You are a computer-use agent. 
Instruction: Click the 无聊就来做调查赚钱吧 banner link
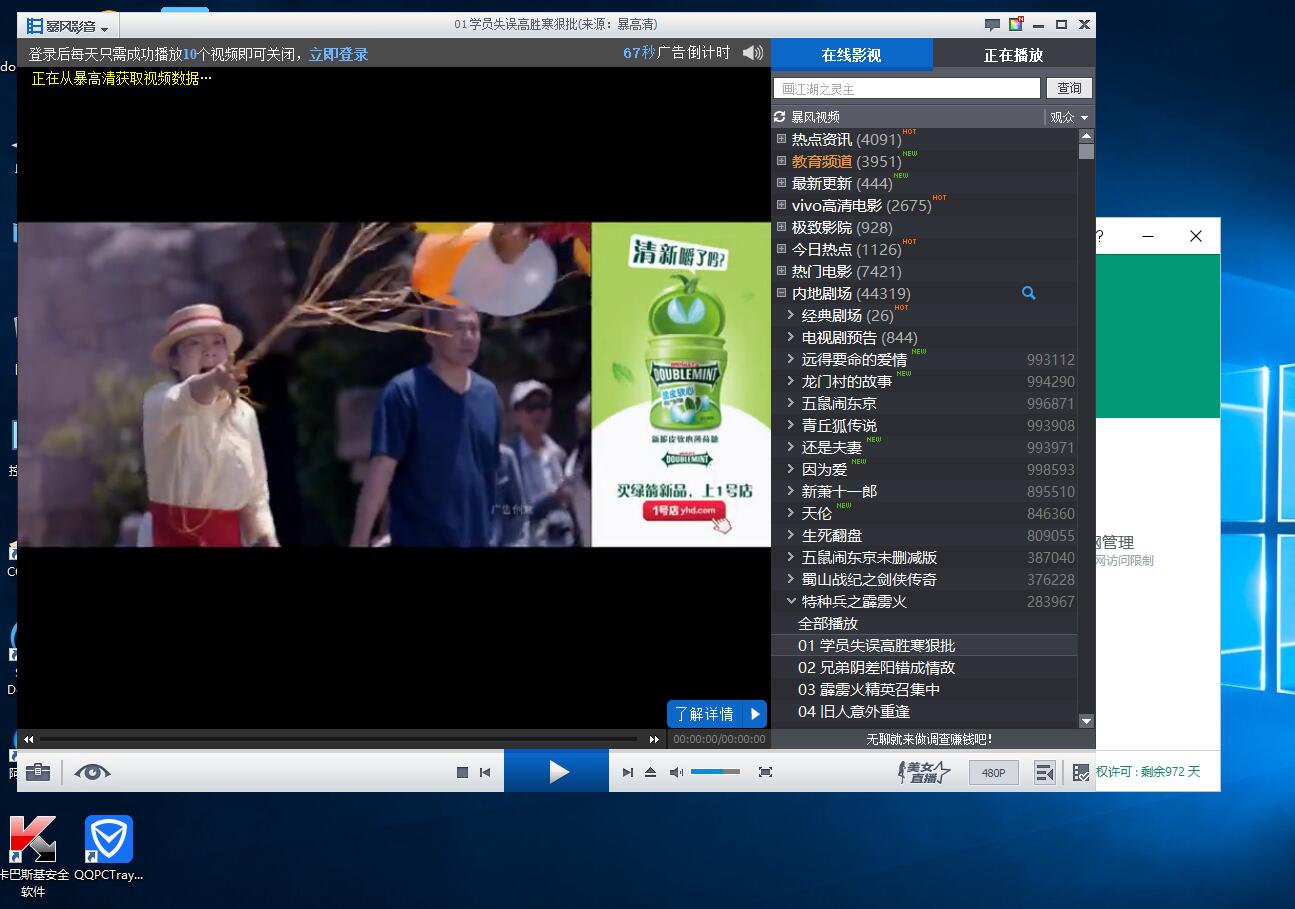click(x=929, y=740)
